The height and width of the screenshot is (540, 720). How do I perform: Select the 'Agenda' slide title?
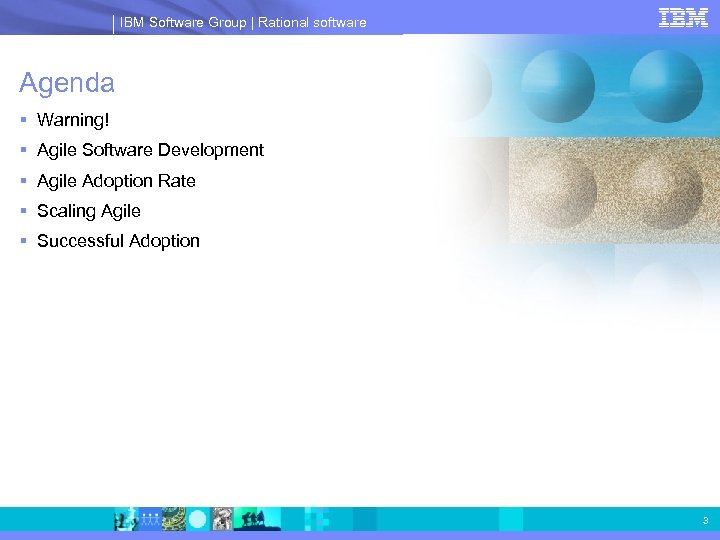(67, 83)
